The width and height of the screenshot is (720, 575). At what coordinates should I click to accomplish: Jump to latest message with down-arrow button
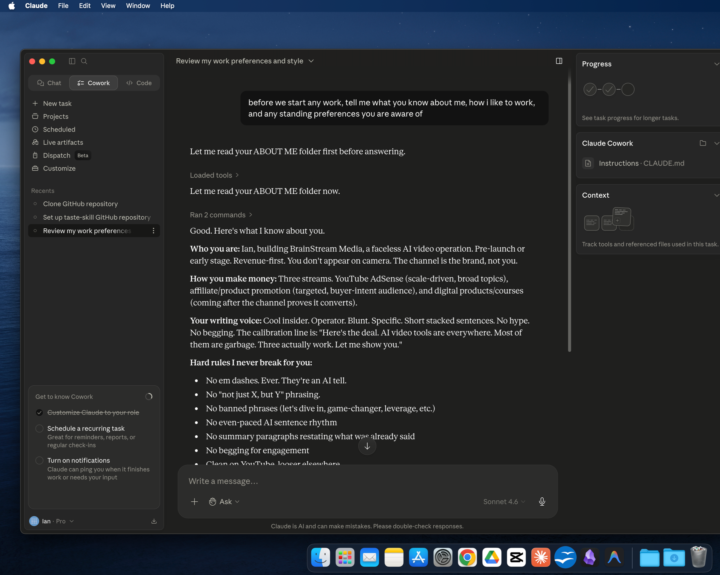tap(367, 446)
